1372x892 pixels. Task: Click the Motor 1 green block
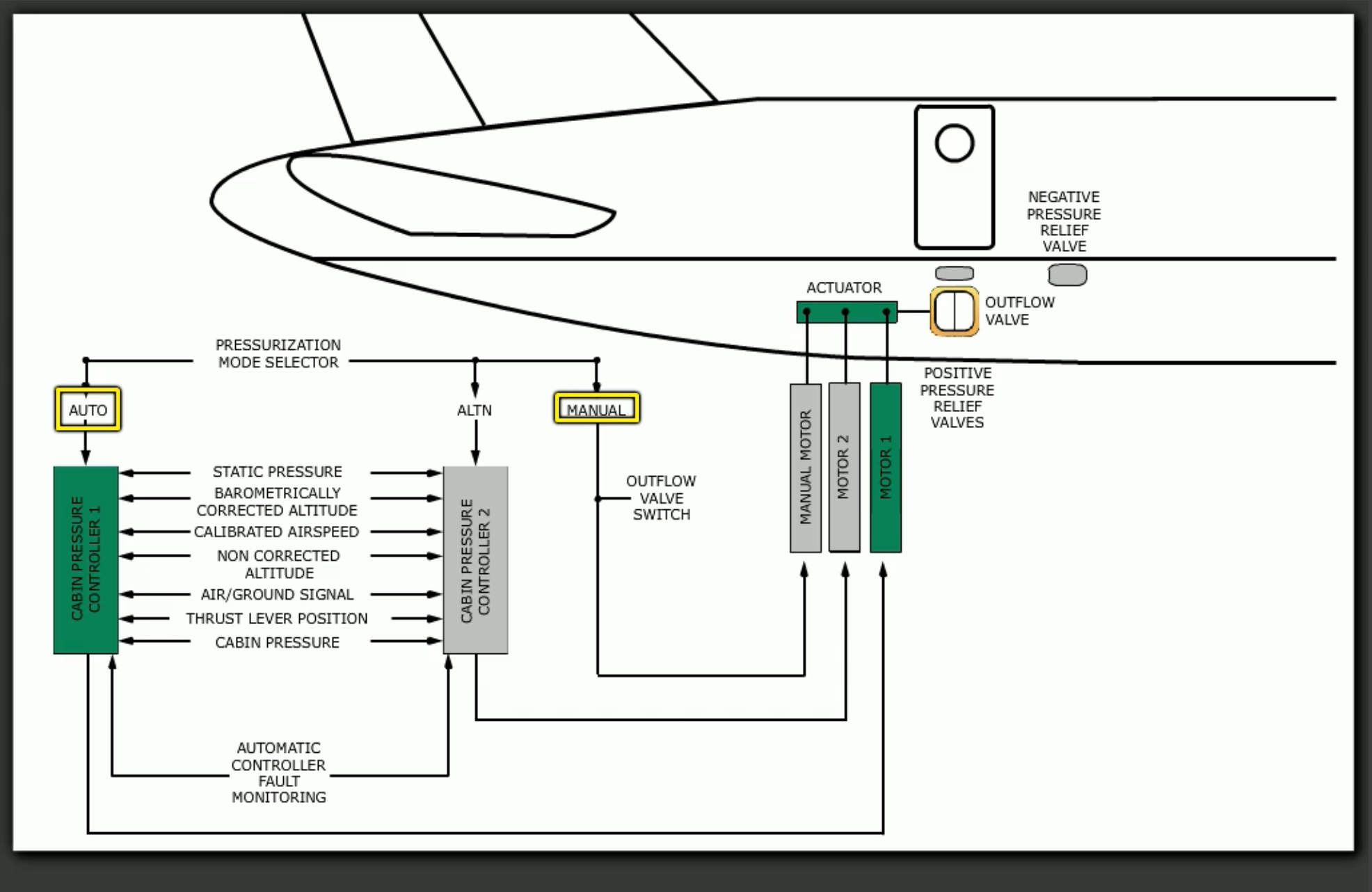tap(886, 468)
